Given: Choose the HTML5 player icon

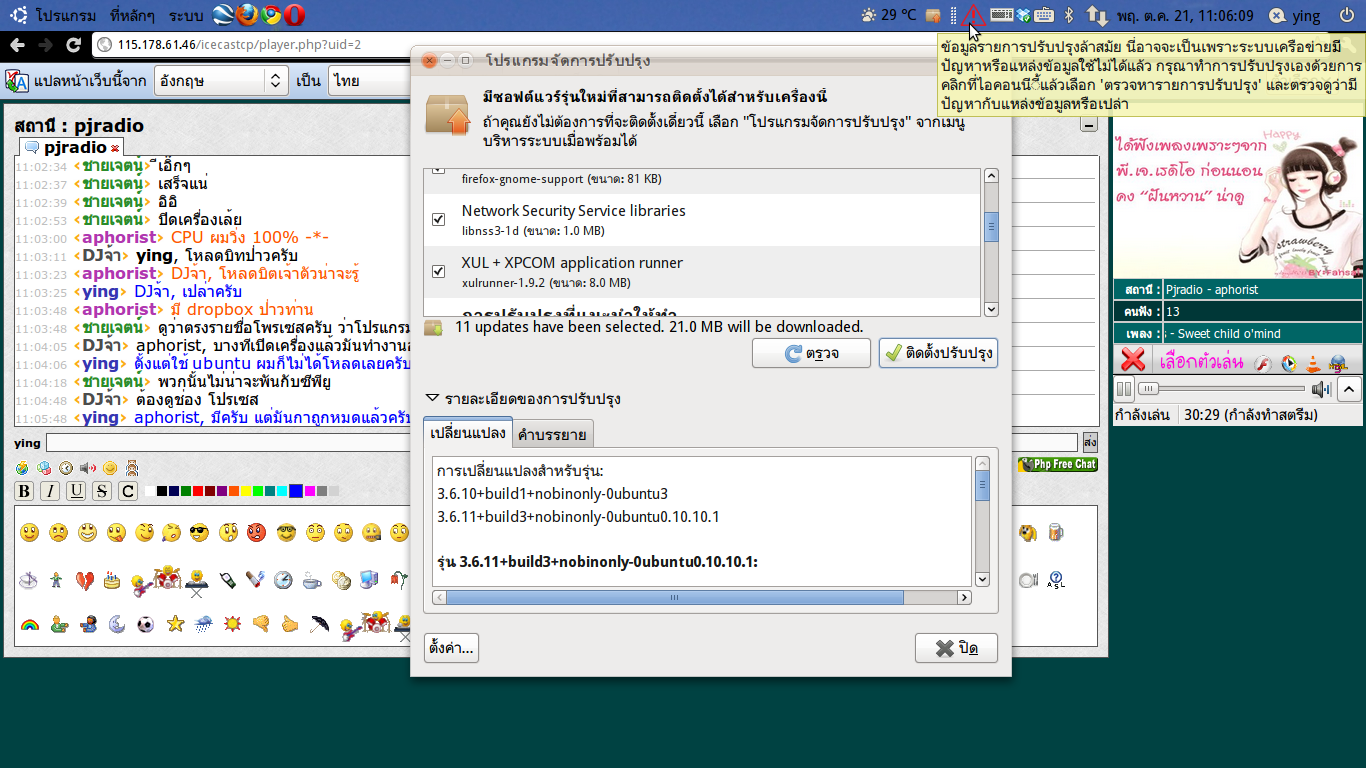Looking at the screenshot, I should [1338, 364].
